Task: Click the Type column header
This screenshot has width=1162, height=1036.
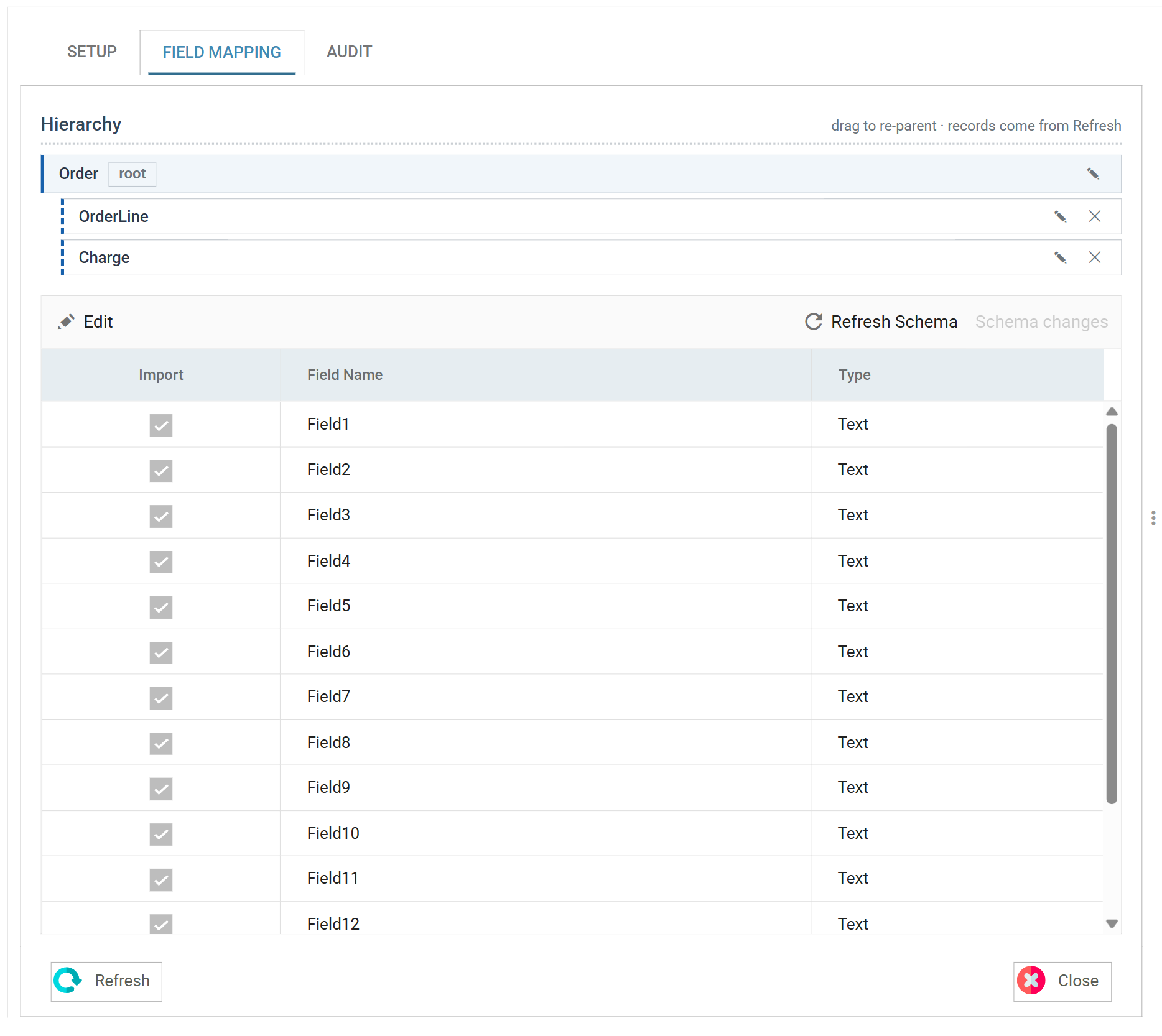Action: tap(957, 375)
